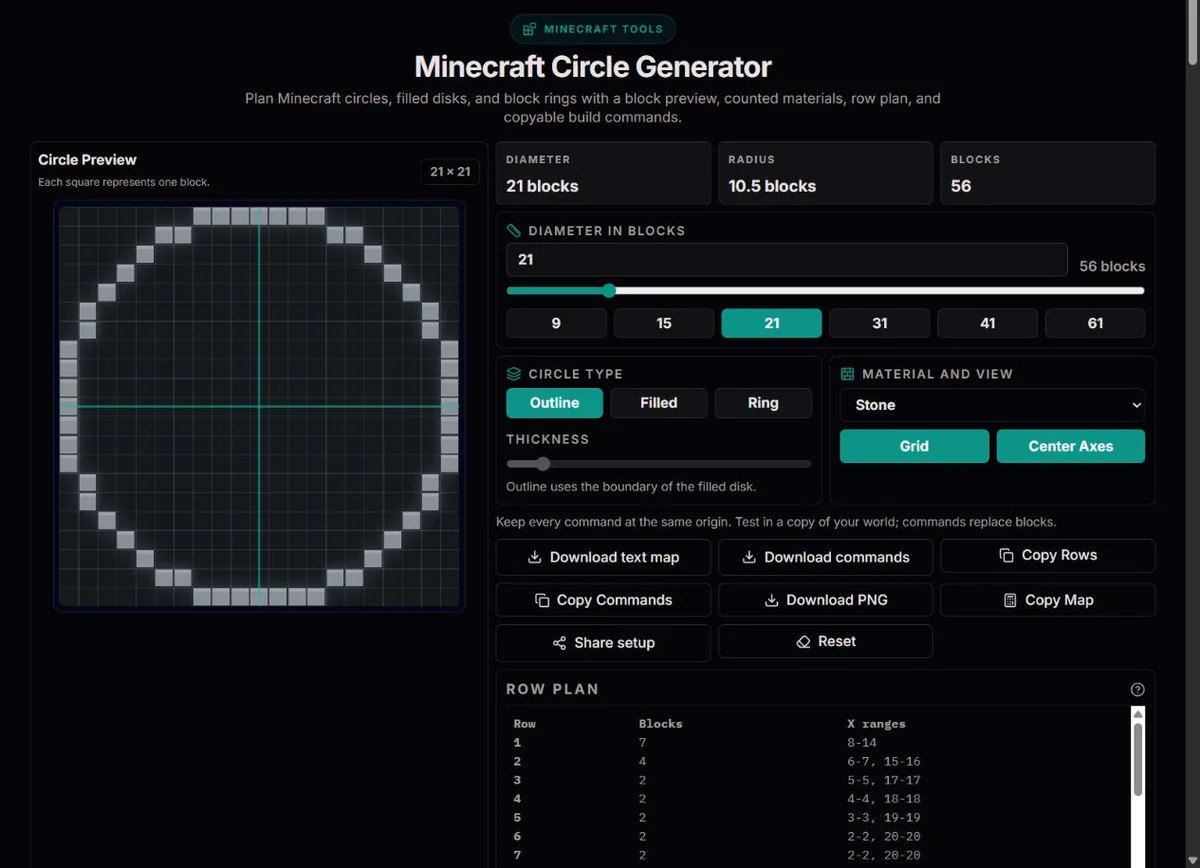Viewport: 1200px width, 868px height.
Task: Select the Ring circle type
Action: point(763,403)
